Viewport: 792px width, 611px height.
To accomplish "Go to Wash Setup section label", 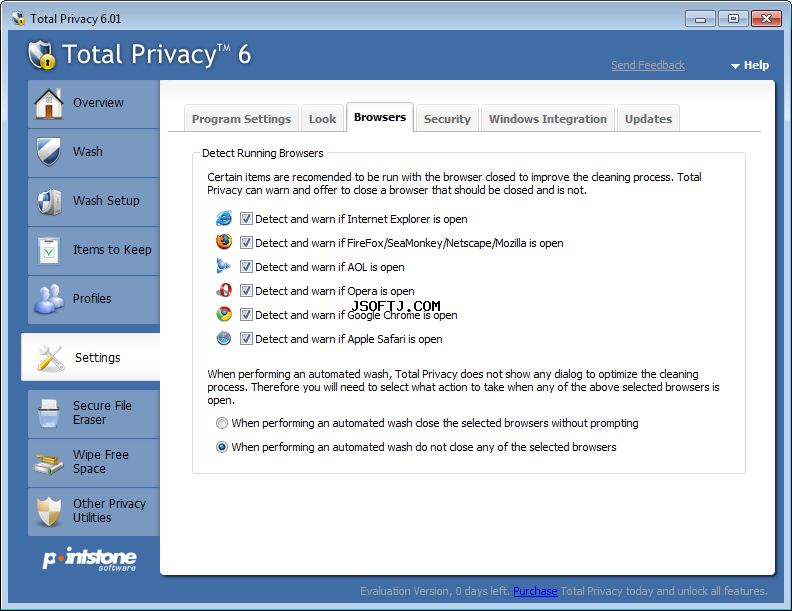I will [106, 201].
